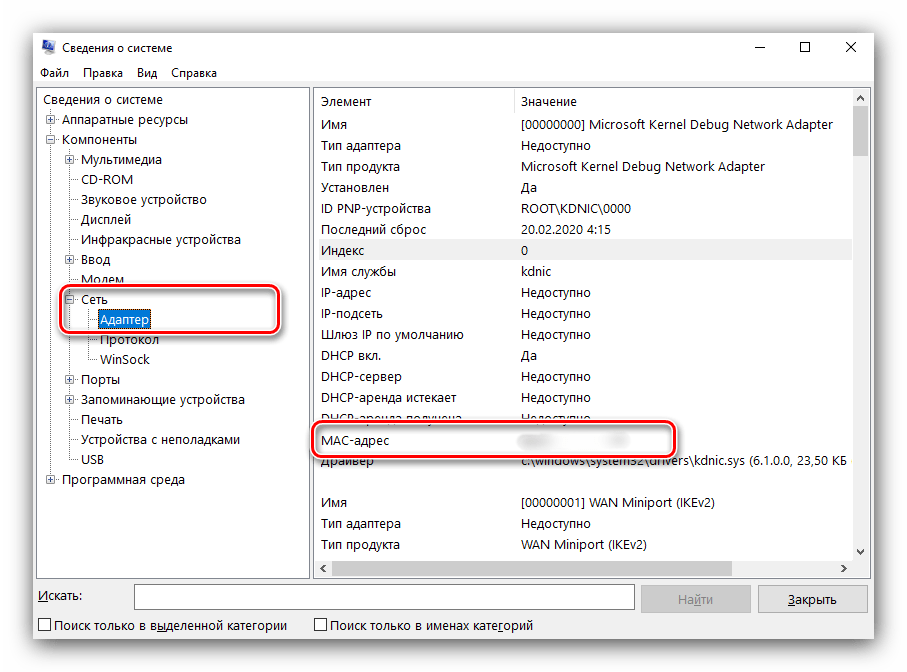Expand the Аппаратные ресурсы tree node

coord(51,120)
